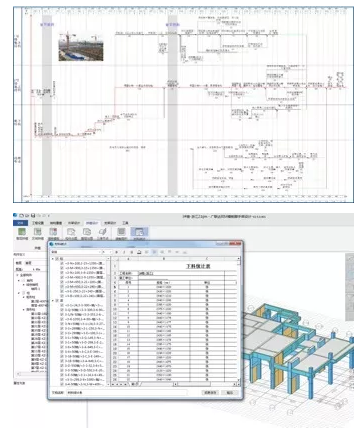Uncheck the second item under first tree group

click(x=62, y=268)
